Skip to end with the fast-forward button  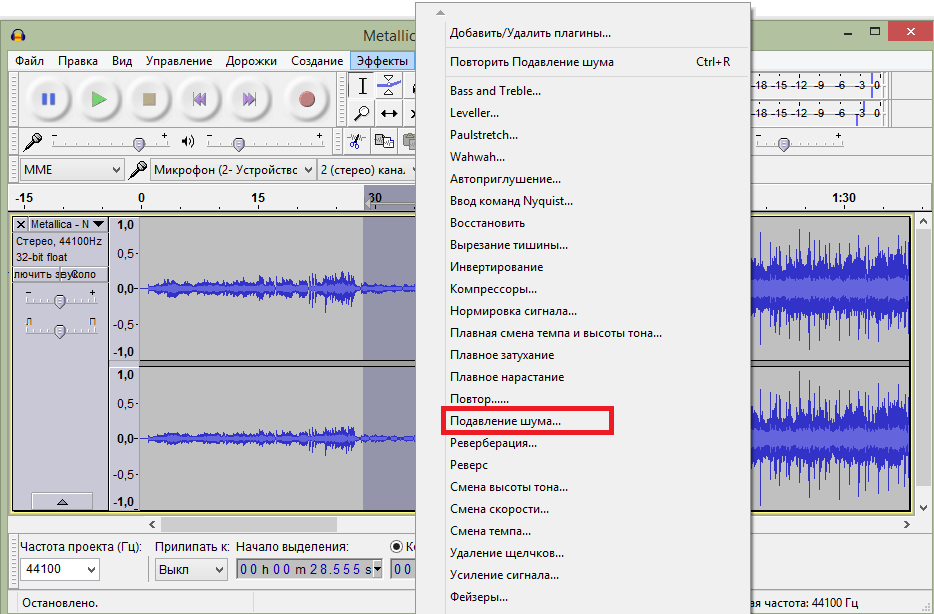point(249,99)
